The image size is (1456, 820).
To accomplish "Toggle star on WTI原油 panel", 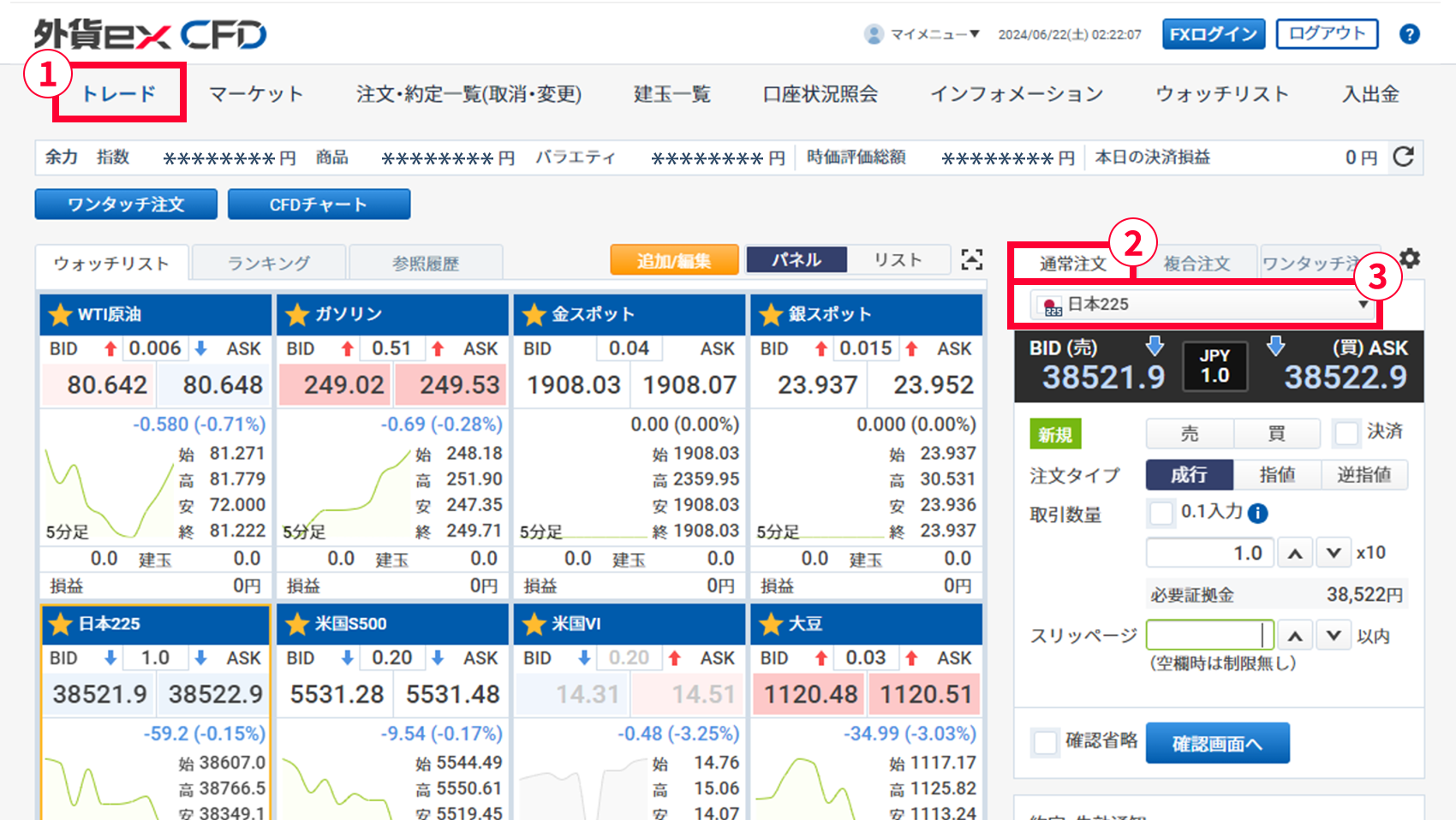I will [x=60, y=315].
